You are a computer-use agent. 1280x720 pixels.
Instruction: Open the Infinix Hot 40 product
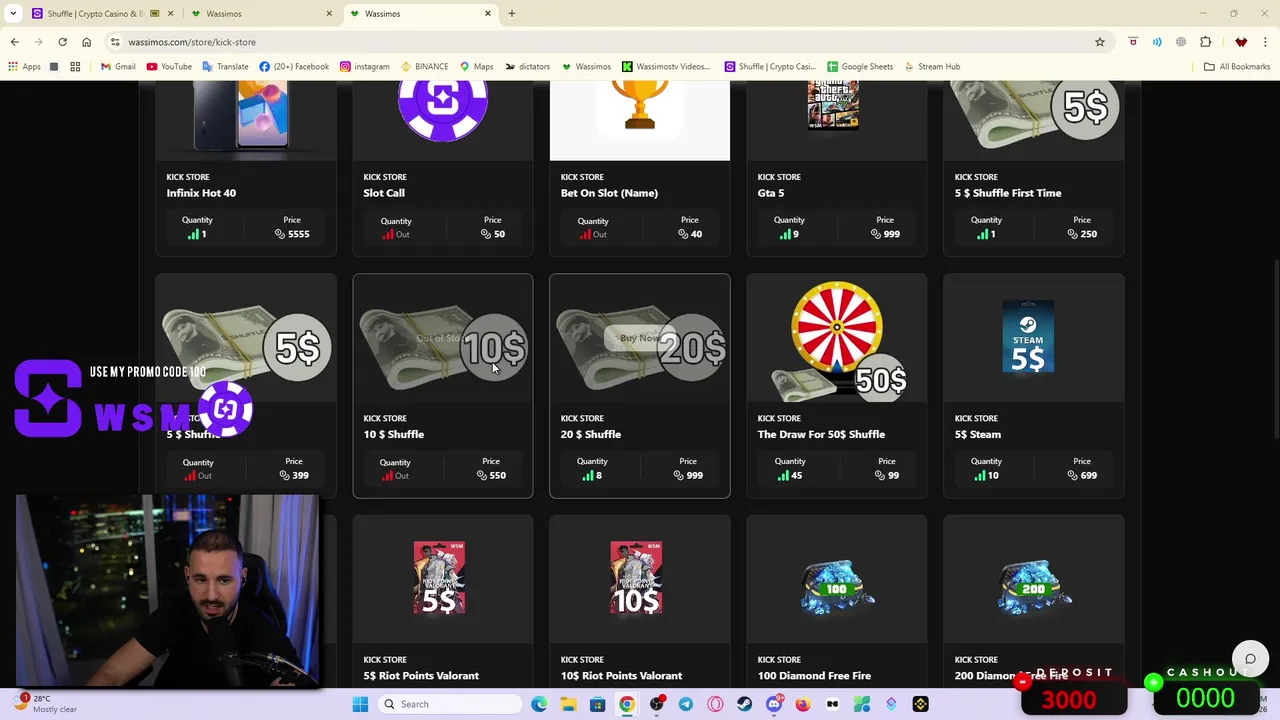point(201,193)
